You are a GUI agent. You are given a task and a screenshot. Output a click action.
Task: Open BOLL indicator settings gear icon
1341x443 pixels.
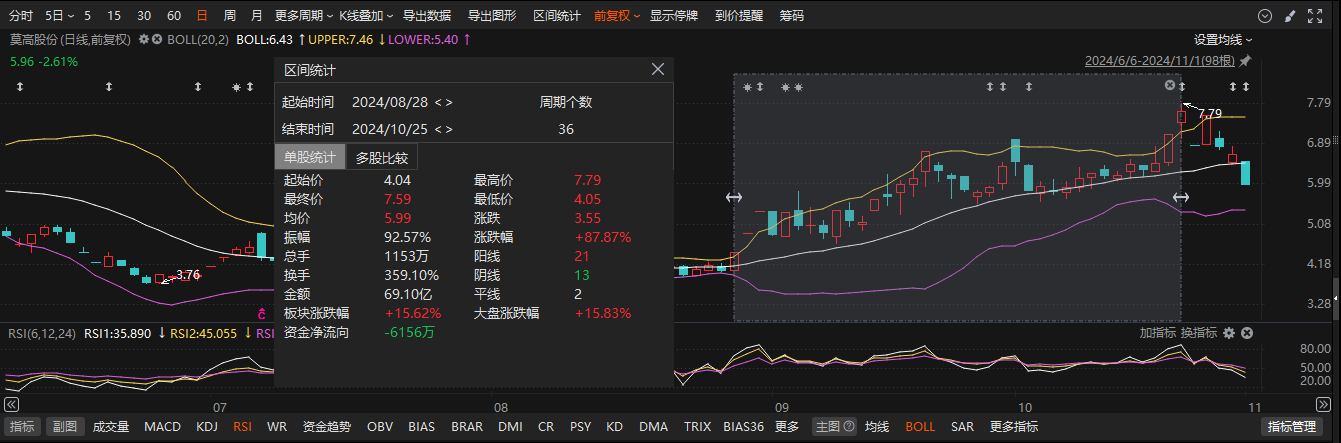click(x=144, y=39)
